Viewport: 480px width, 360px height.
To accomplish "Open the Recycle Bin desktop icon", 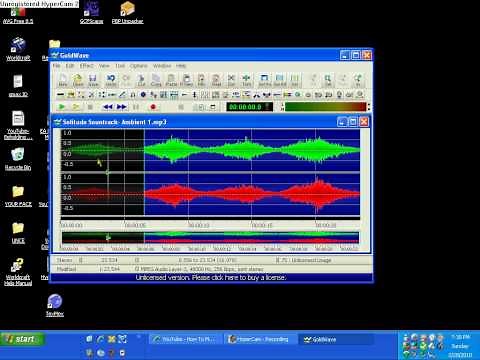I will coord(18,159).
